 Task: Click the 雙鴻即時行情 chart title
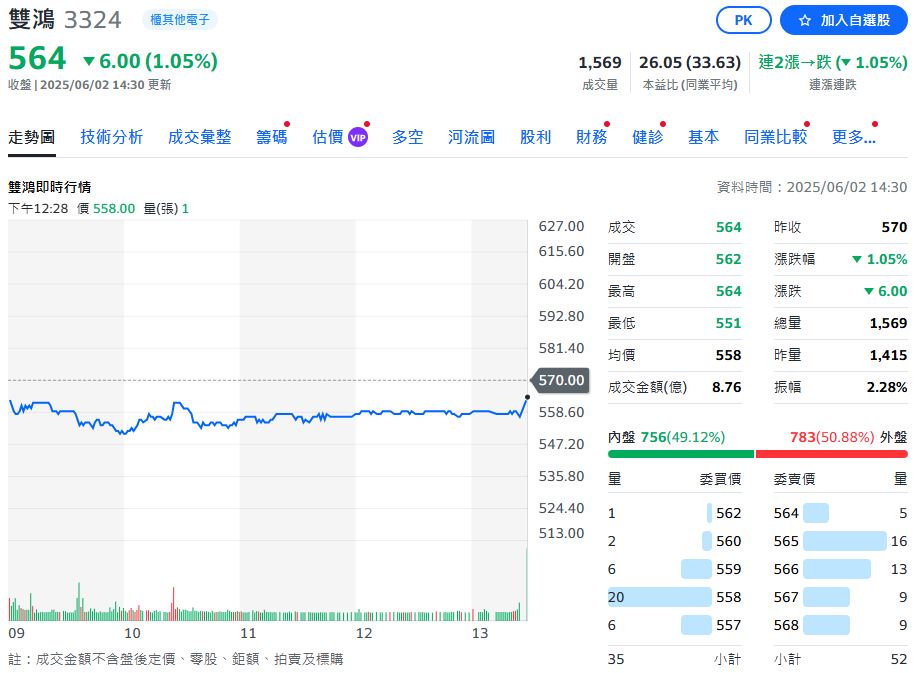click(x=50, y=187)
